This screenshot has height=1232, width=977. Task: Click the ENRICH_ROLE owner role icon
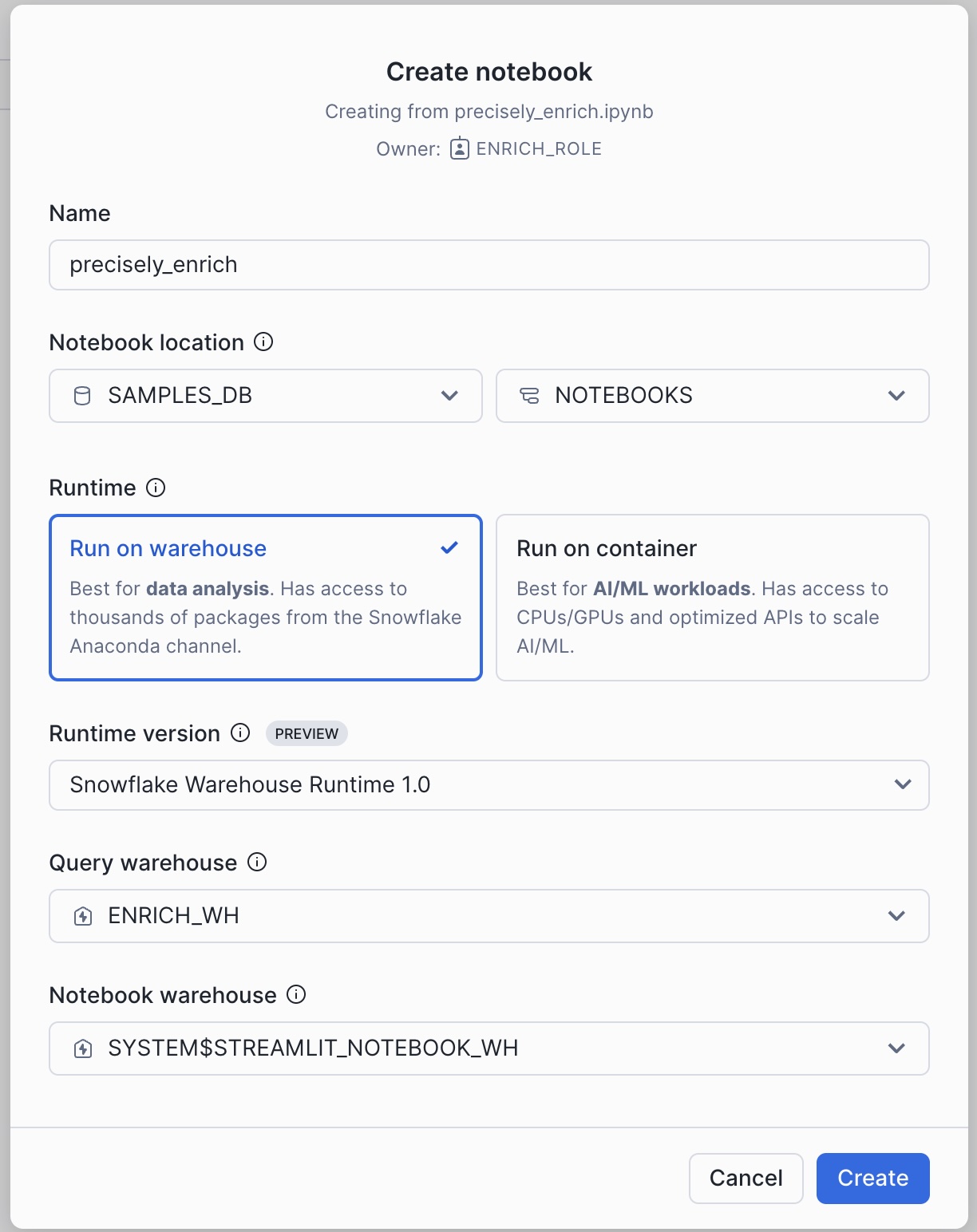point(460,148)
